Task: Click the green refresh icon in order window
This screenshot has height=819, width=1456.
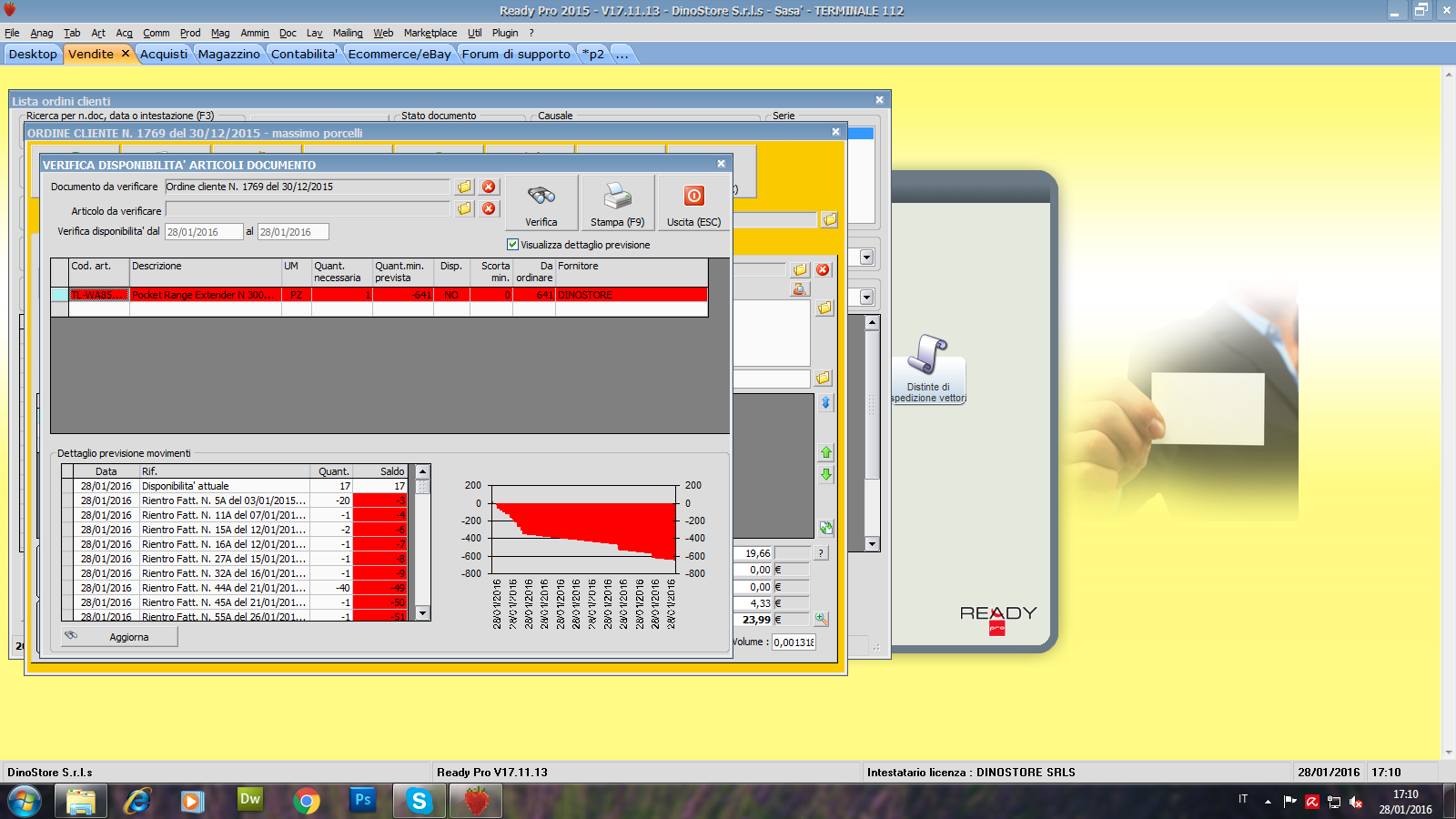Action: point(826,528)
